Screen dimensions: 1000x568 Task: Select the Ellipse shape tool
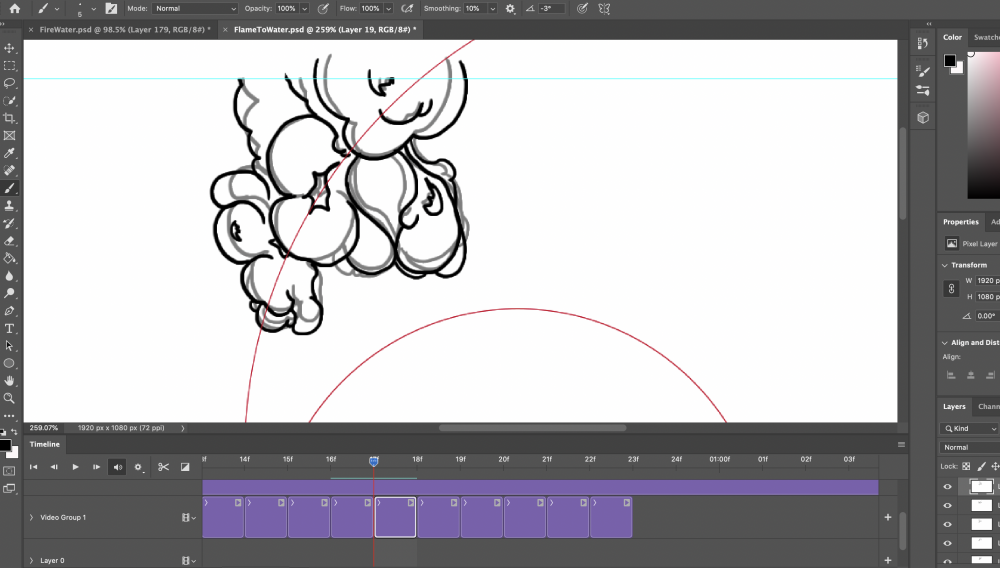[x=10, y=363]
